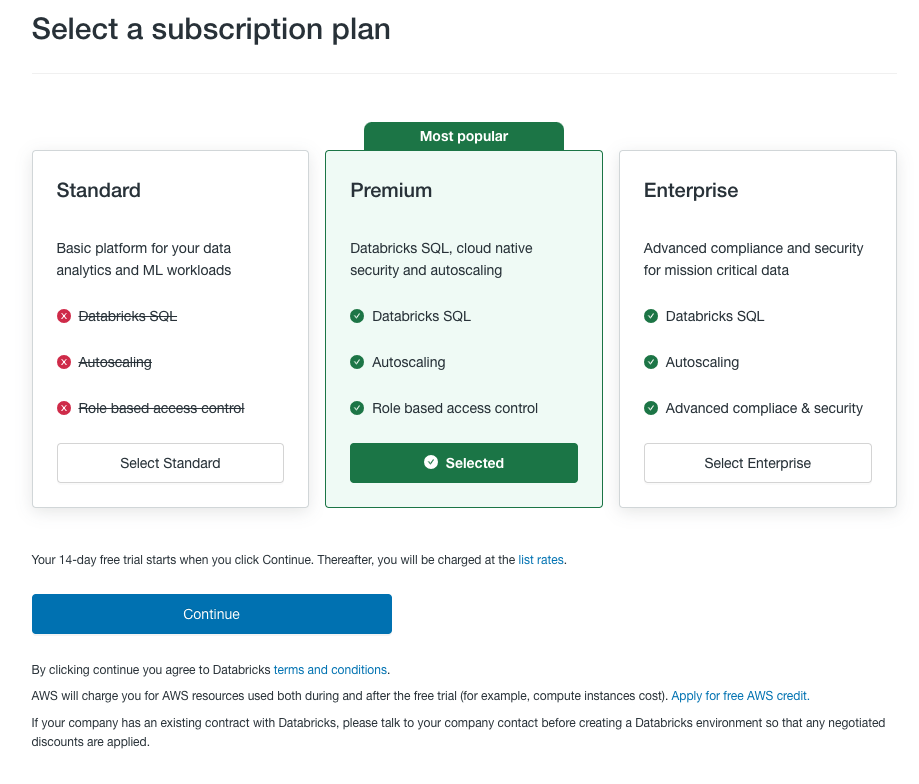Click the white check inside the Selected button

pyautogui.click(x=430, y=462)
